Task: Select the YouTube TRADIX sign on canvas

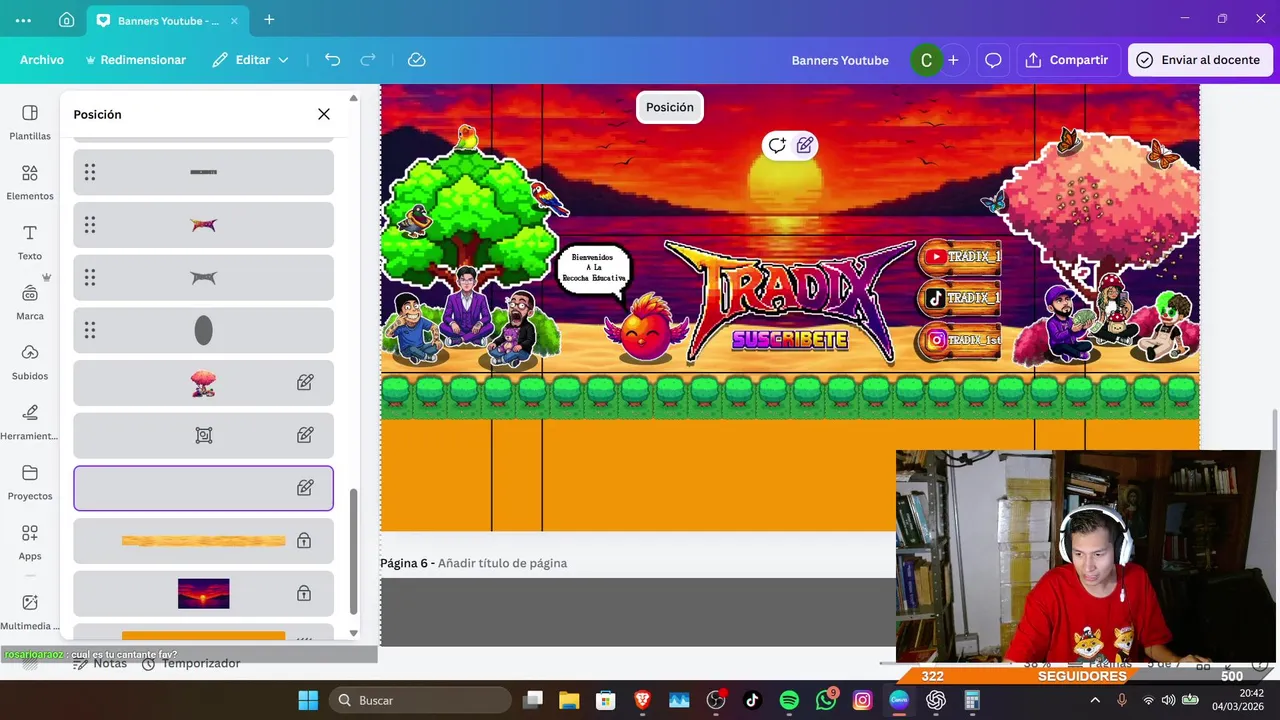Action: (x=960, y=257)
